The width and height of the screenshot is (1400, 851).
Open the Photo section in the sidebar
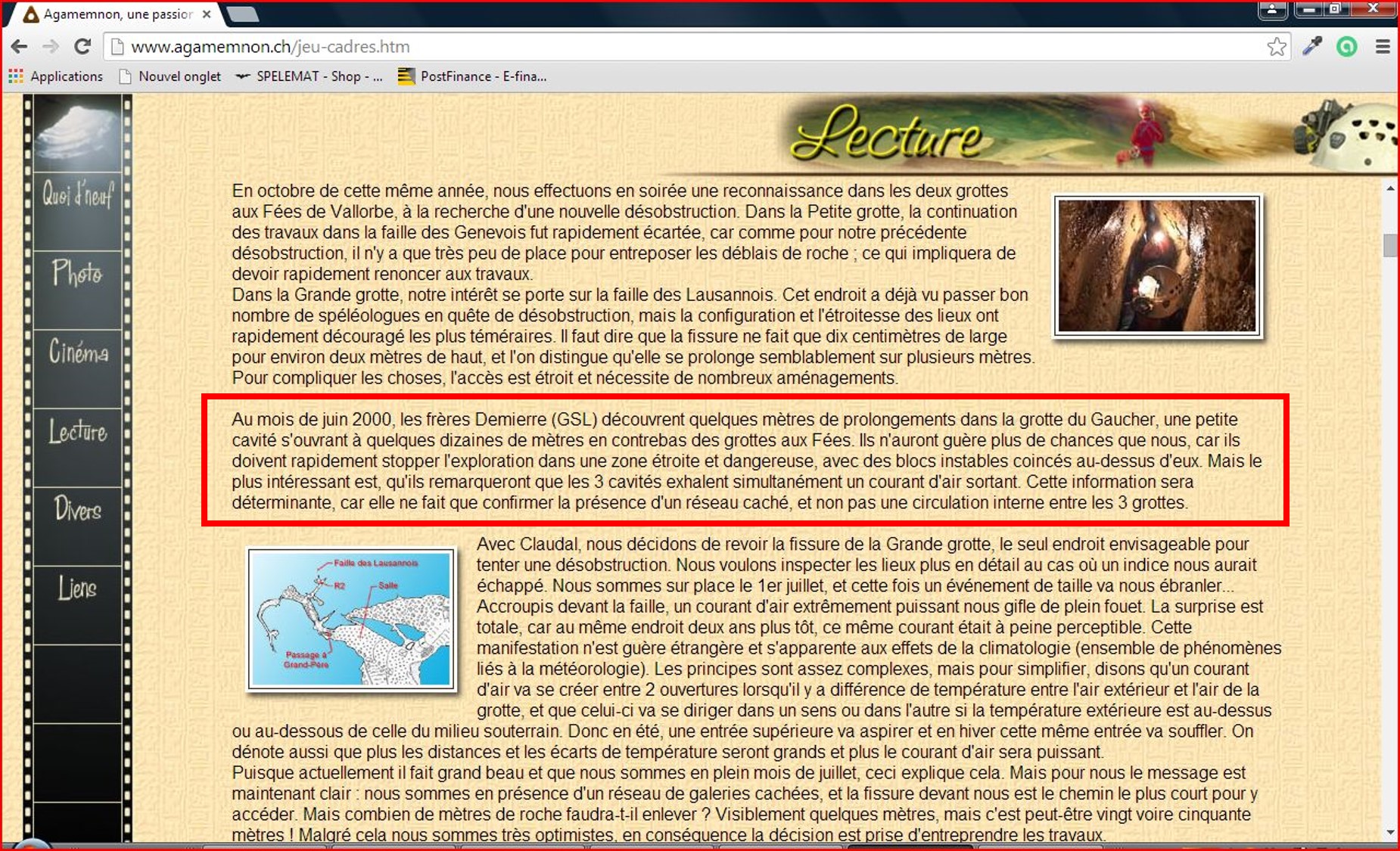click(x=77, y=274)
